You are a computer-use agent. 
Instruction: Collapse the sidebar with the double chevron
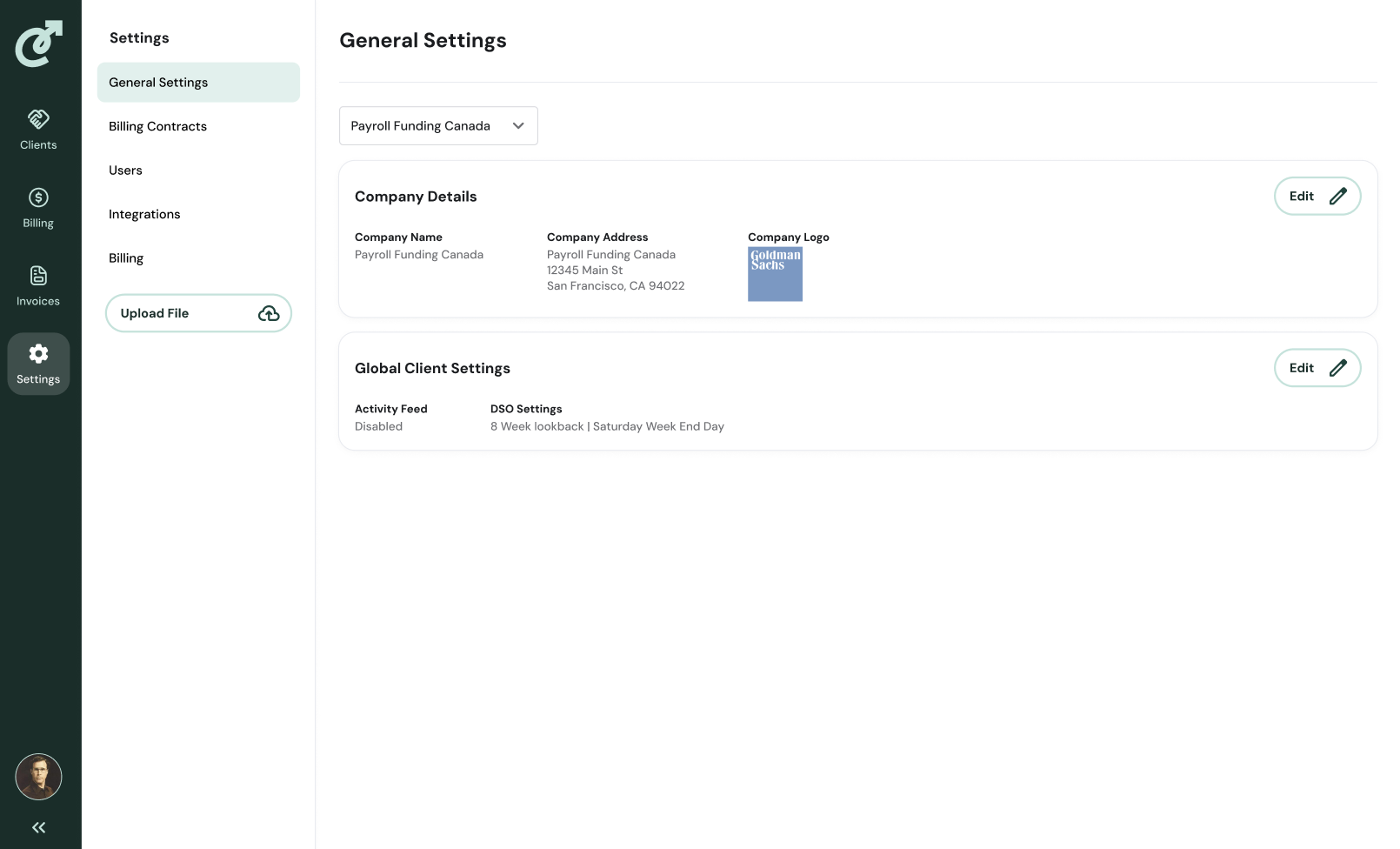point(38,827)
